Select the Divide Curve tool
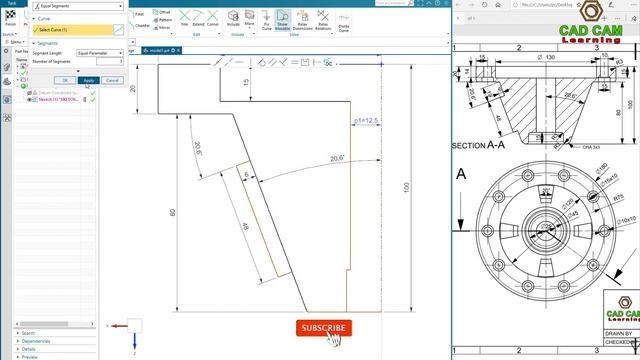This screenshot has width=640, height=360. [344, 23]
